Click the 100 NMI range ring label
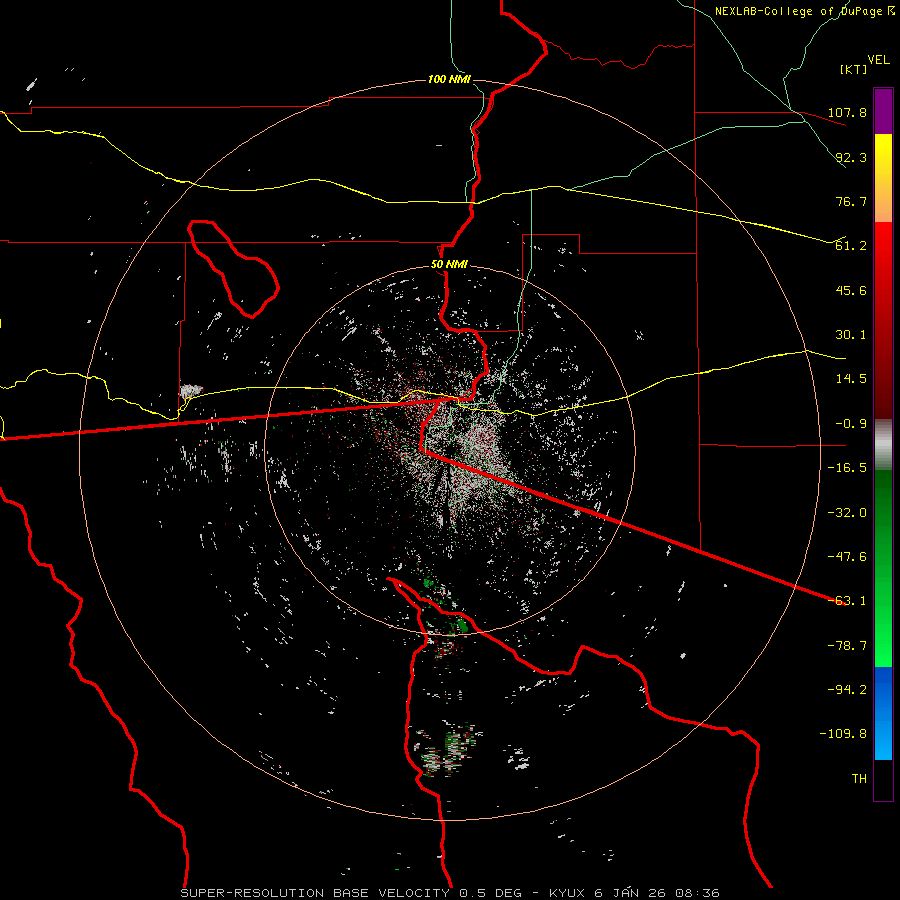The image size is (900, 900). pos(449,79)
